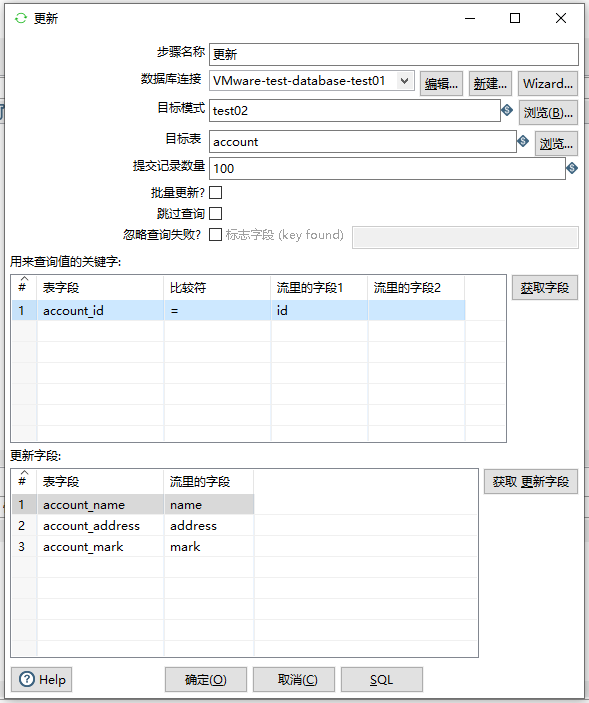Screen dimensions: 589x703
Task: Enable the 批量更新 checkbox
Action: 216,193
